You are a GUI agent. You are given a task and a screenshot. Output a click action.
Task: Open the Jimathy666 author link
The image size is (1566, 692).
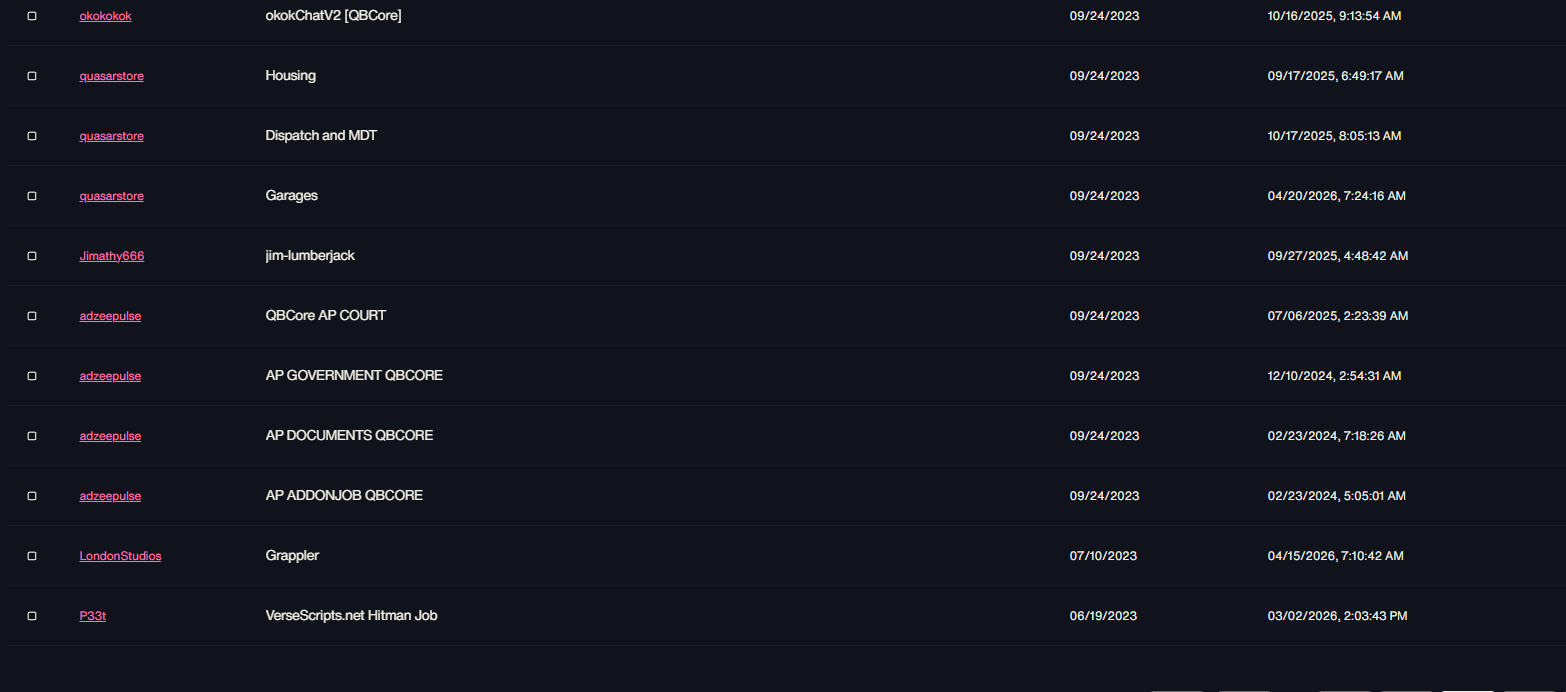click(112, 256)
